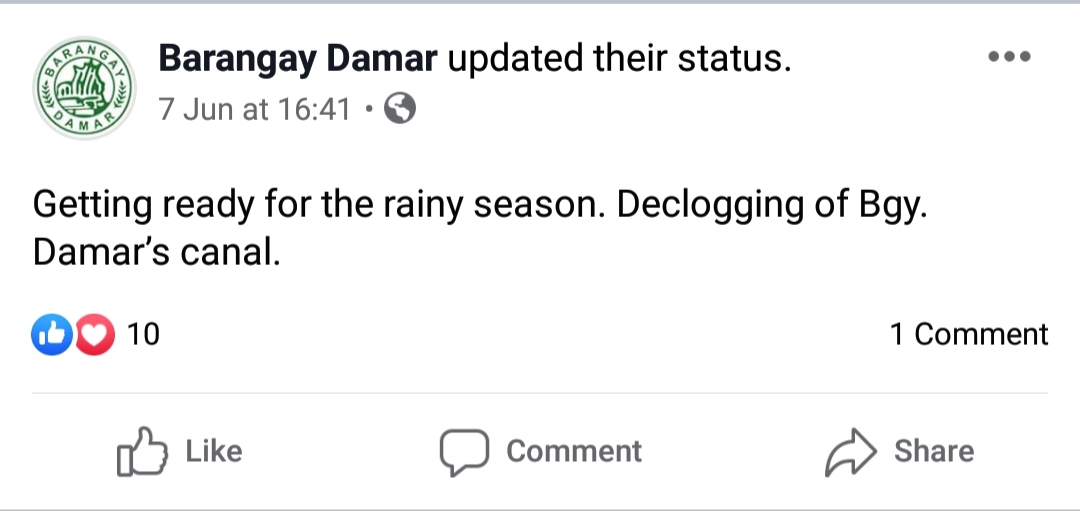The image size is (1080, 511).
Task: Open the post timestamp 7 Jun at 16:41
Action: pyautogui.click(x=255, y=108)
